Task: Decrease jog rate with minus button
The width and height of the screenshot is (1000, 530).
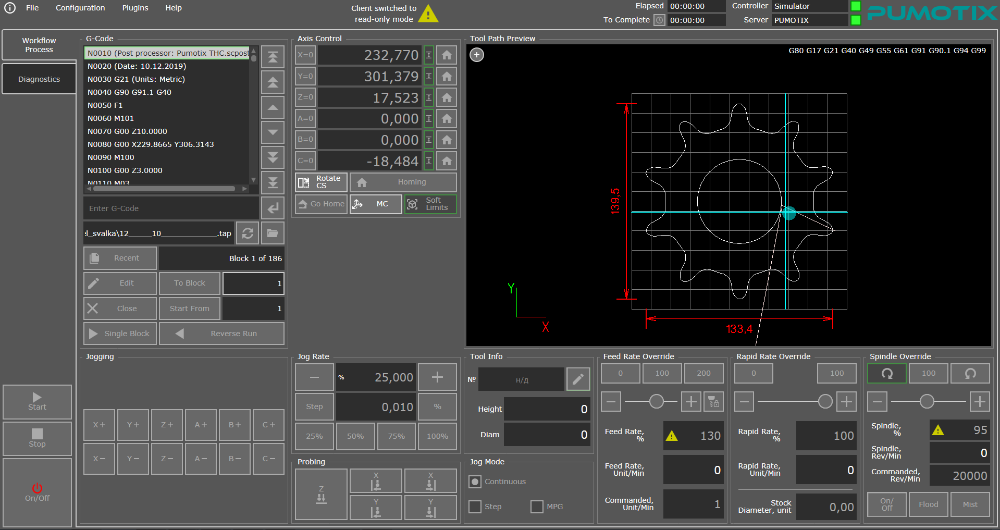Action: click(314, 377)
